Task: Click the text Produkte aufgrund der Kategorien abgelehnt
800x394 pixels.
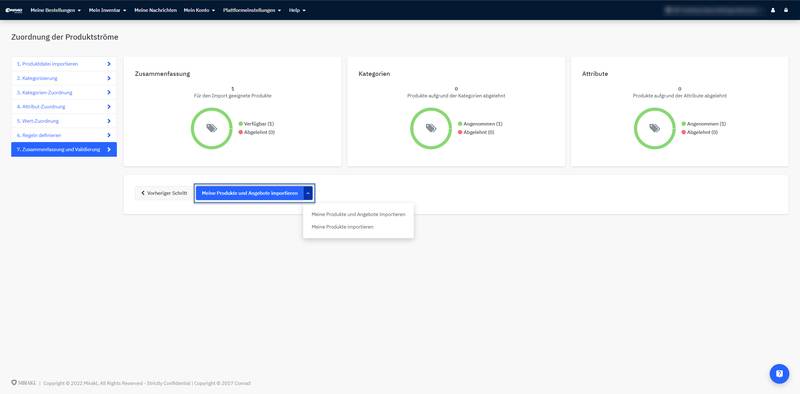Action: click(x=456, y=95)
